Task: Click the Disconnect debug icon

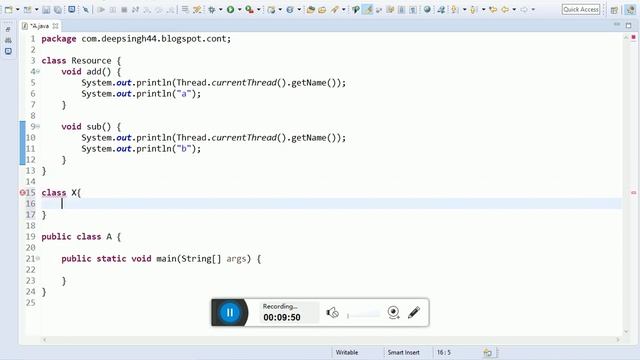Action: 136,9
